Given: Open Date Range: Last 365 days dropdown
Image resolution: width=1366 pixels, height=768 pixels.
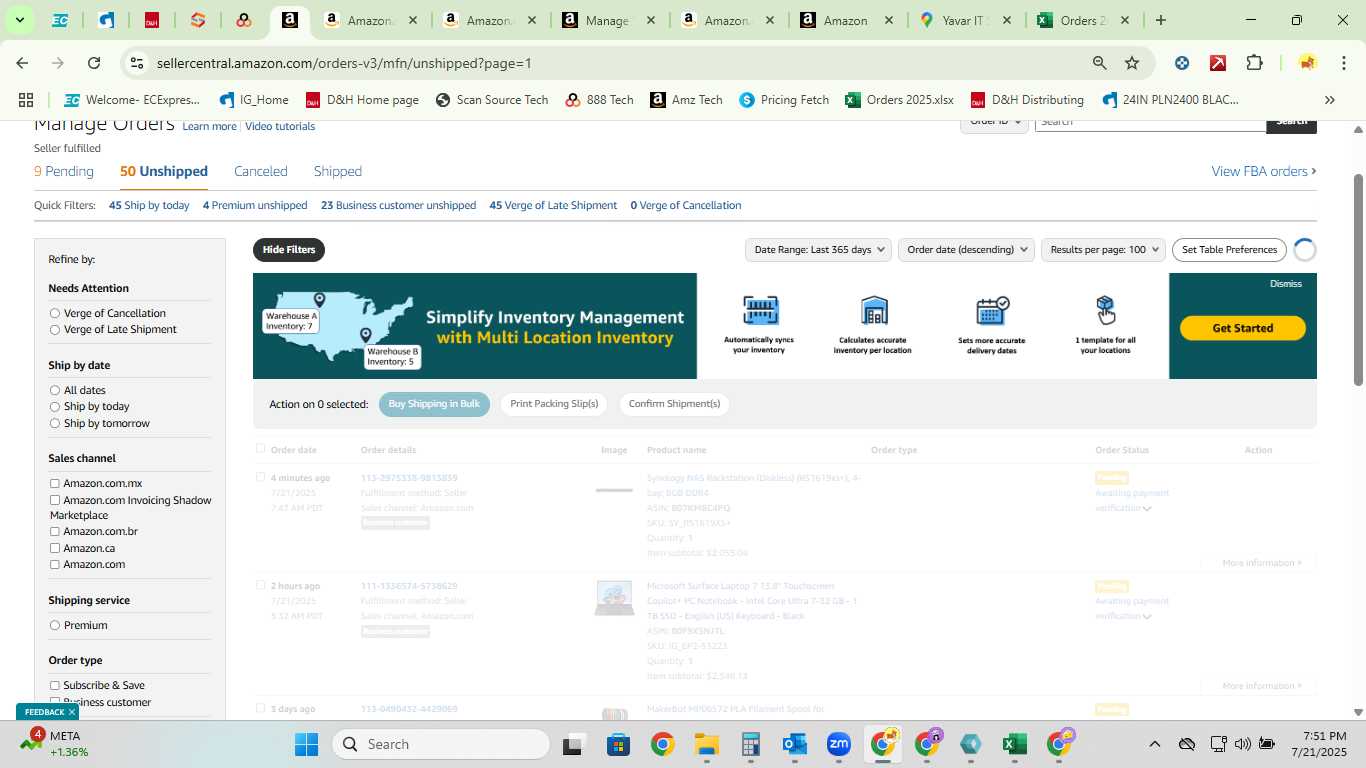Looking at the screenshot, I should pyautogui.click(x=818, y=249).
